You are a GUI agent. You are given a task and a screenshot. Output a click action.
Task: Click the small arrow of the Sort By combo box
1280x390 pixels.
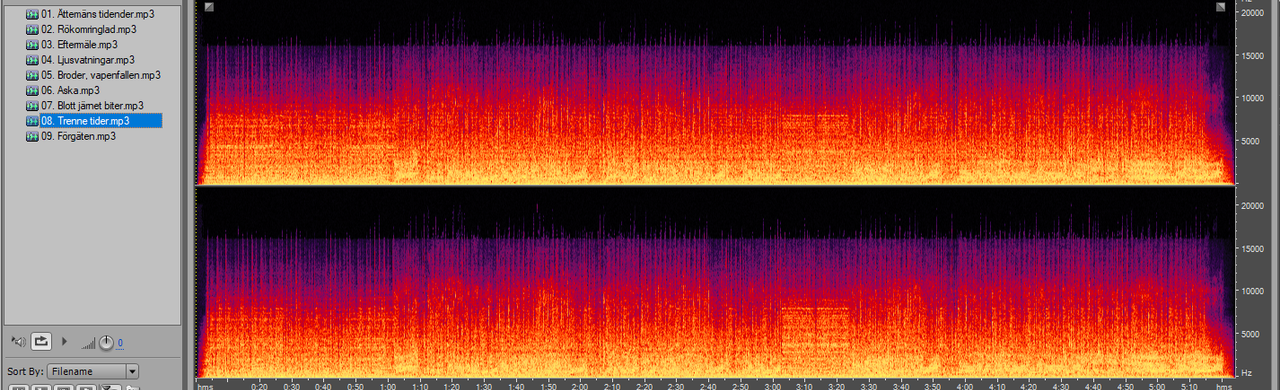pyautogui.click(x=133, y=371)
